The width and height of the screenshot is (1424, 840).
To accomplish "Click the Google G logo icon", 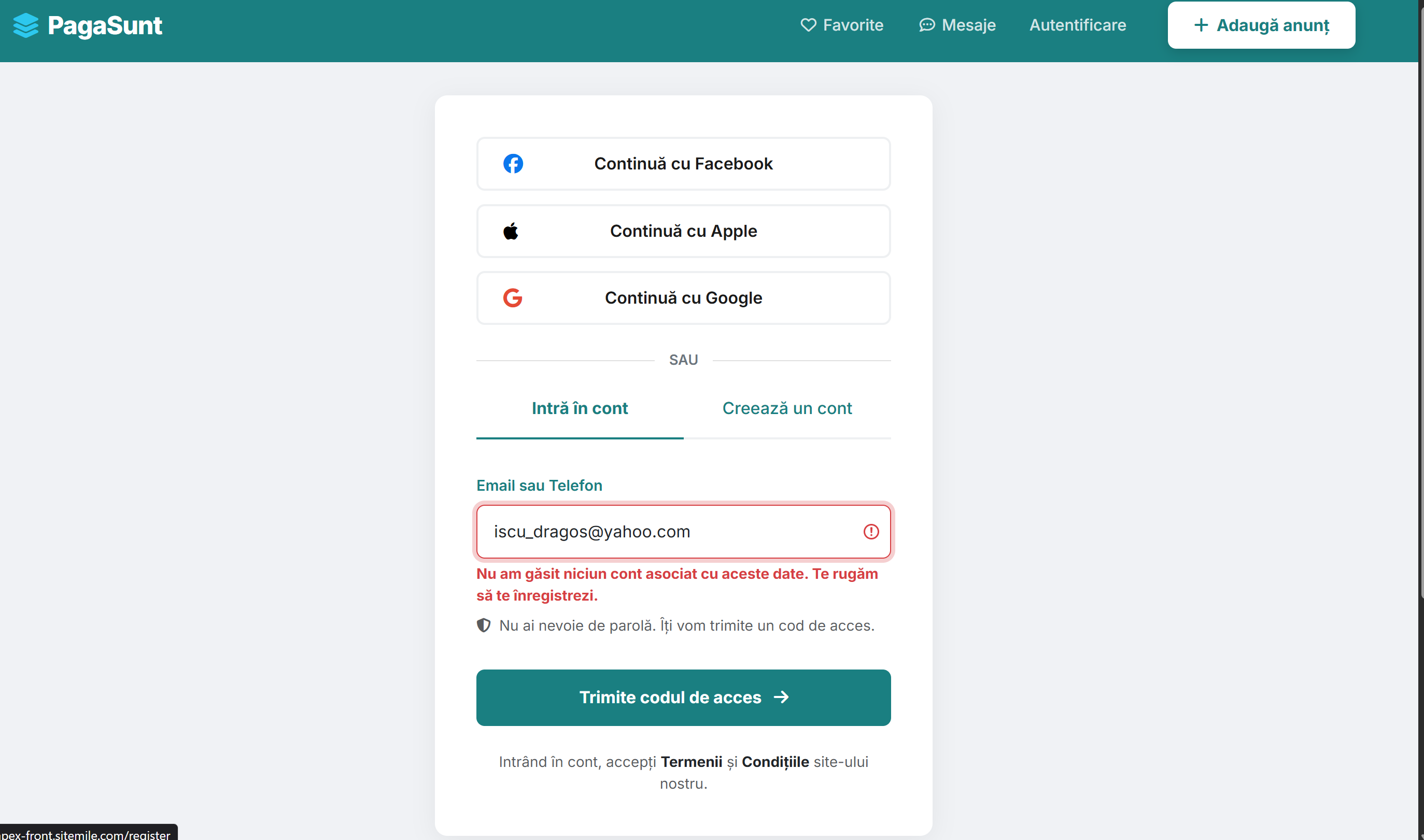I will tap(512, 298).
